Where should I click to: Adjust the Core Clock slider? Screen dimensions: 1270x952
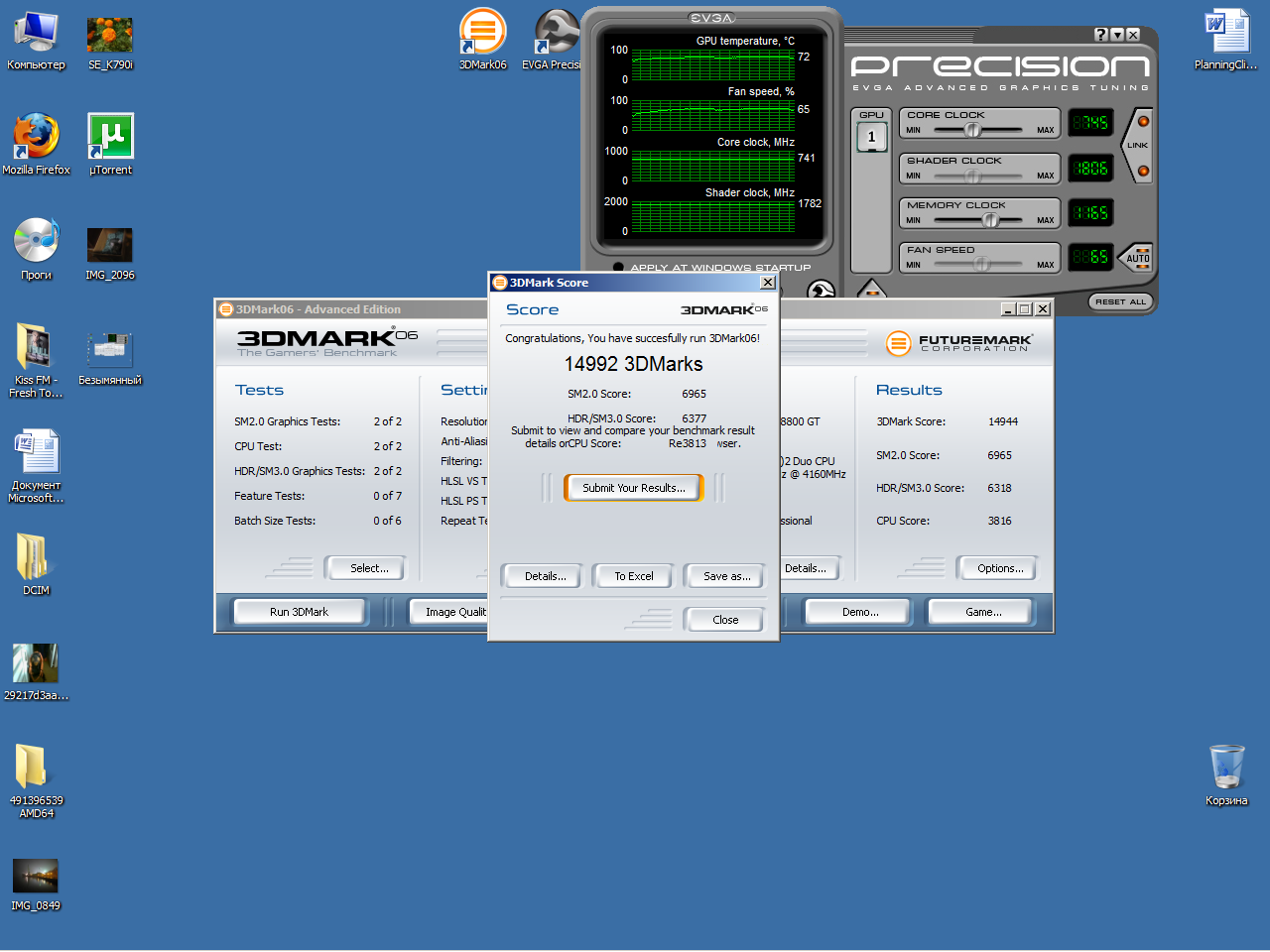[x=972, y=130]
